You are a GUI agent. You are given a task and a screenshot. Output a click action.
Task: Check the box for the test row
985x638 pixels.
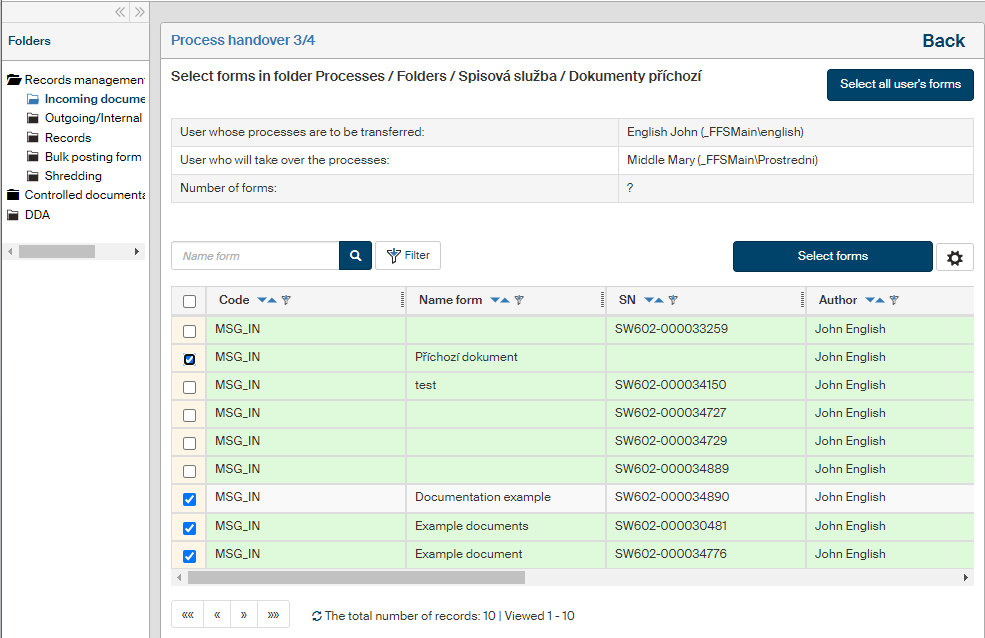click(x=190, y=387)
